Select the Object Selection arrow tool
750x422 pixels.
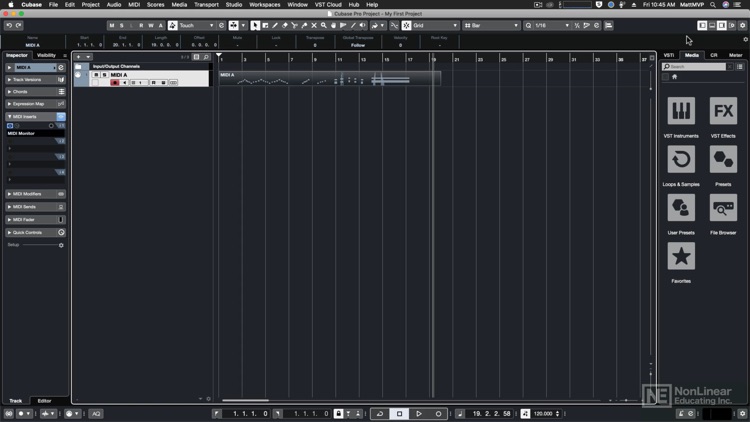[255, 25]
